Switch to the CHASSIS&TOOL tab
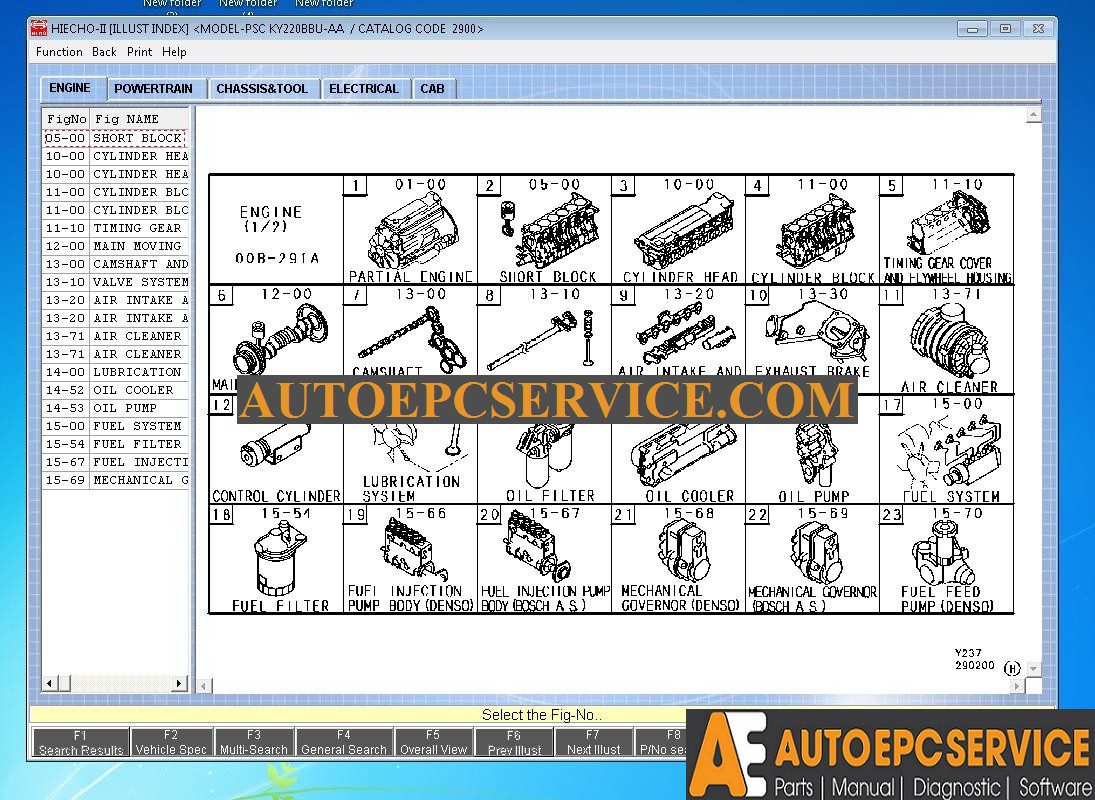The height and width of the screenshot is (800, 1095). coord(262,89)
